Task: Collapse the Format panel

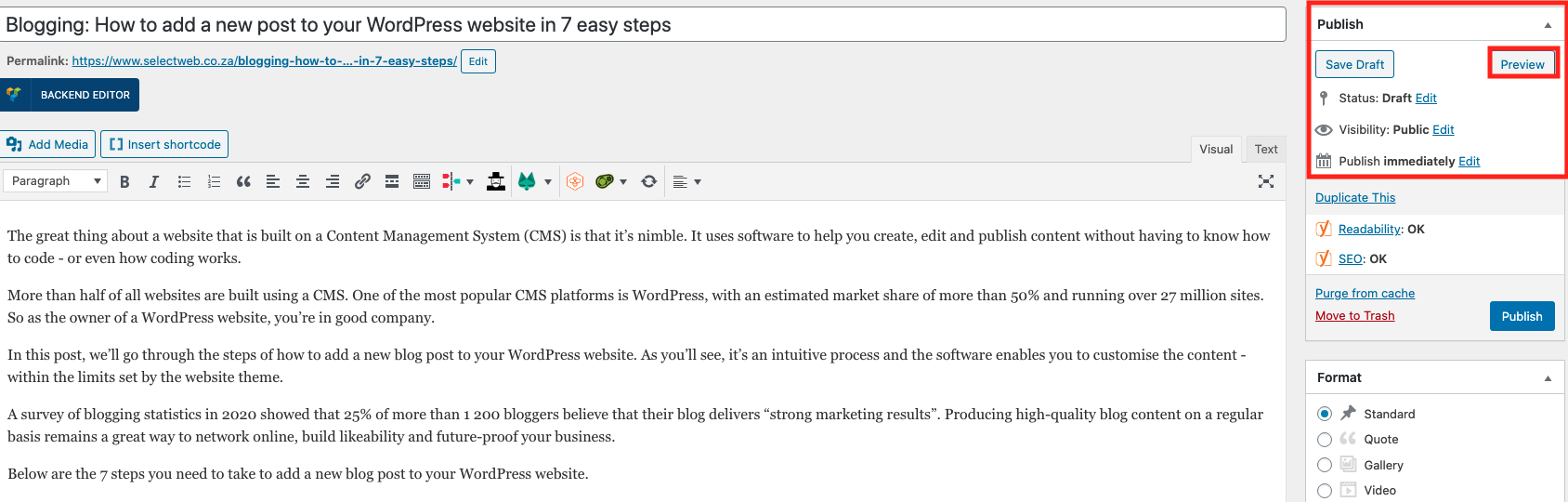Action: [1548, 378]
